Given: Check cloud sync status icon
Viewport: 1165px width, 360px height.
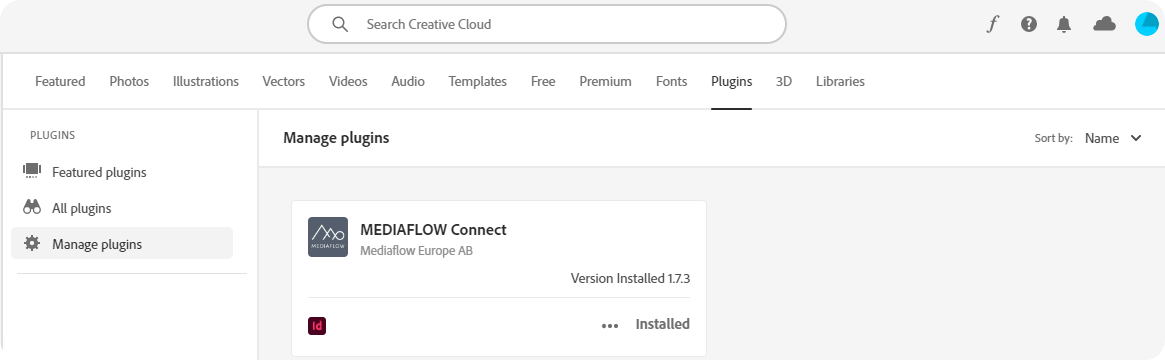Looking at the screenshot, I should [1105, 24].
